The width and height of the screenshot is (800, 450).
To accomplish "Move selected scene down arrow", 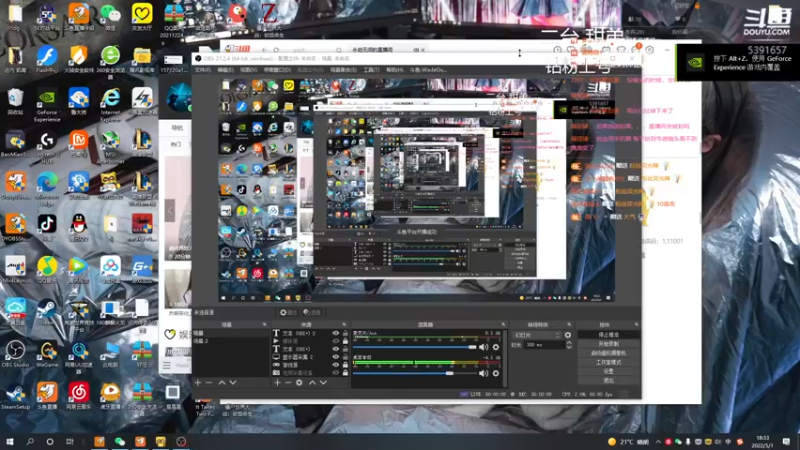I will 233,383.
